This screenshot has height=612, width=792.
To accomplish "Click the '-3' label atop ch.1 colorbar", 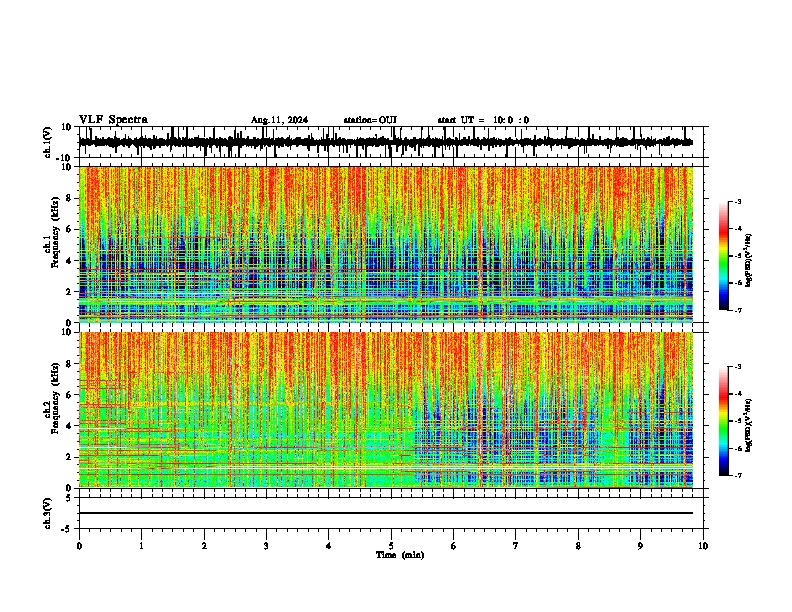I will point(737,201).
